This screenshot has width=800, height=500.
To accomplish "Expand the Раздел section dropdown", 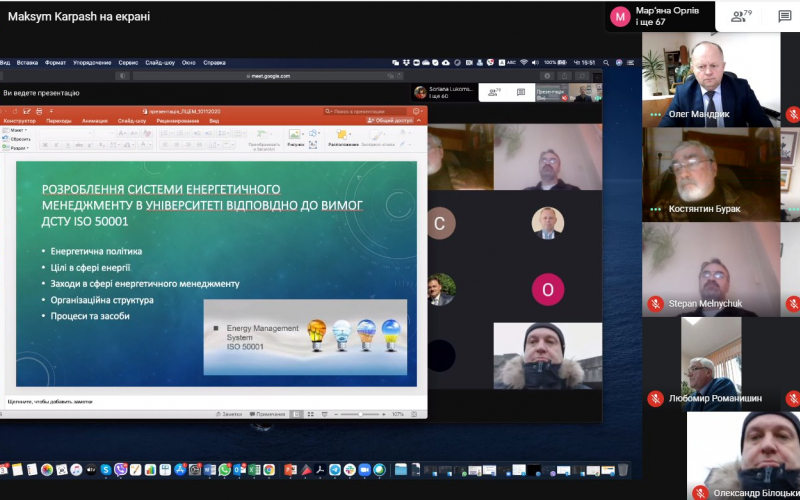I will click(x=16, y=147).
